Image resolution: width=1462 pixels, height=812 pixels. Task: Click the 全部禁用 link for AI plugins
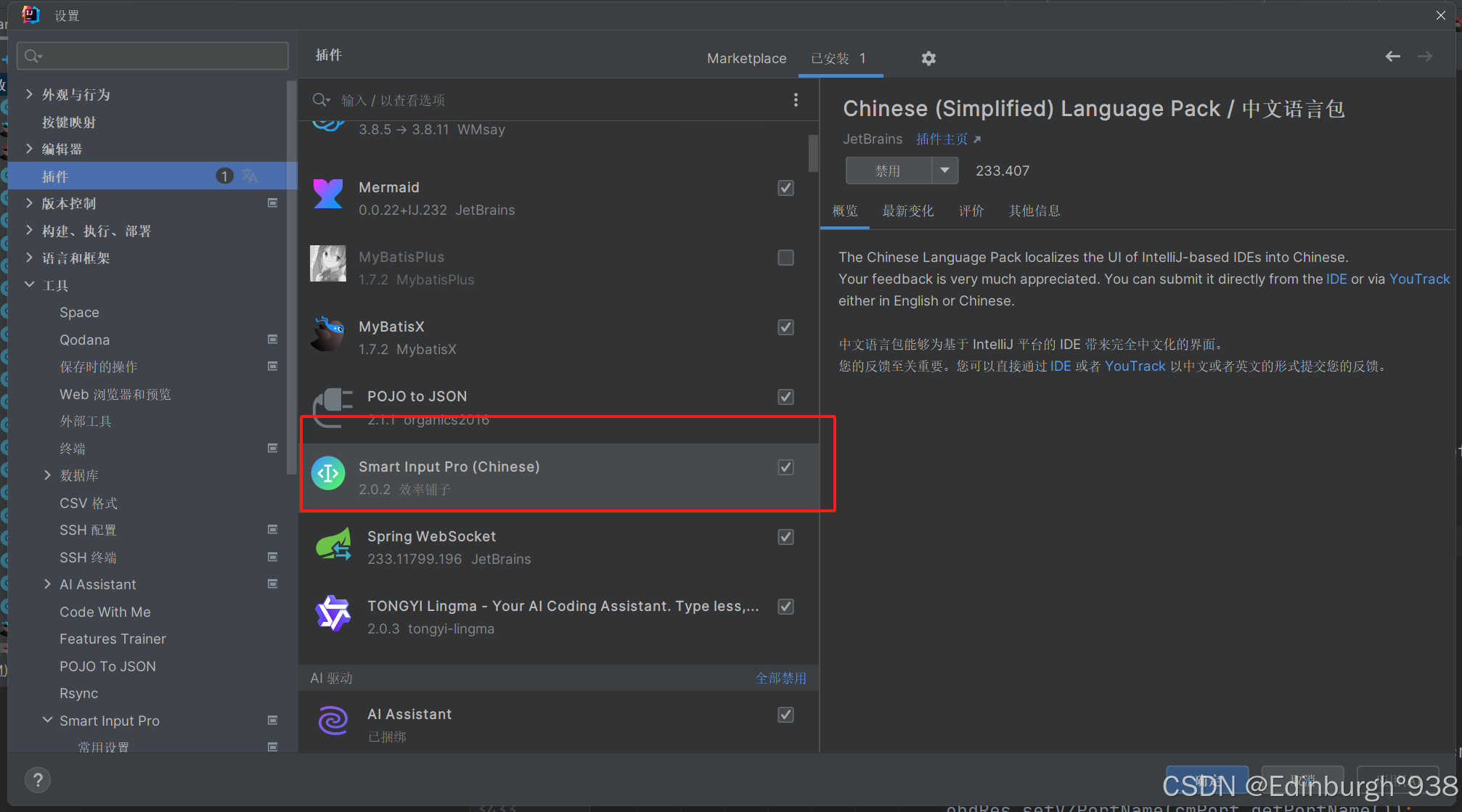coord(780,678)
